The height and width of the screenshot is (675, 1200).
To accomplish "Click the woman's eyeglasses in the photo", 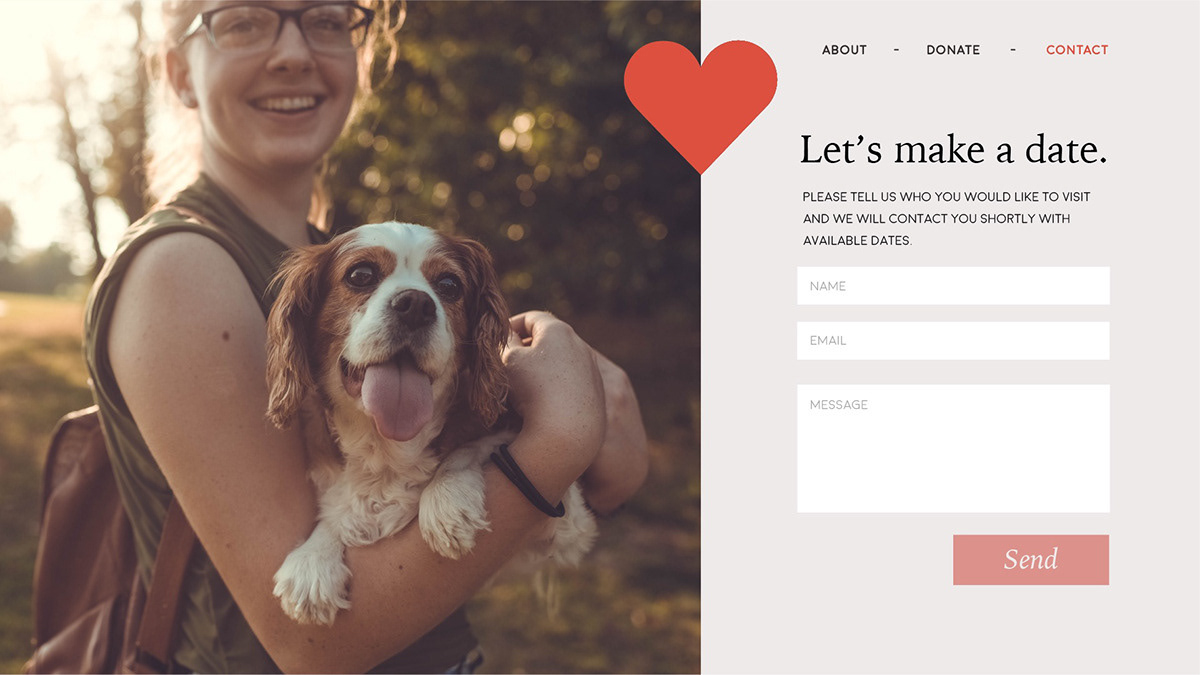I will pyautogui.click(x=276, y=27).
